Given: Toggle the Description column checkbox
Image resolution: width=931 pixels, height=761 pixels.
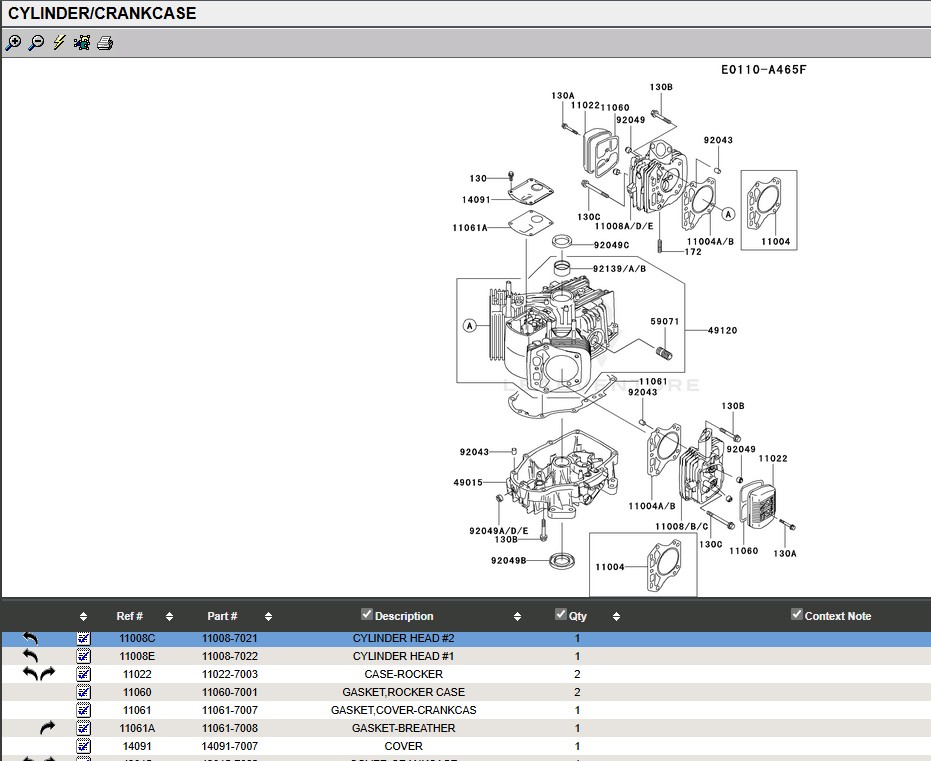Looking at the screenshot, I should (x=367, y=614).
